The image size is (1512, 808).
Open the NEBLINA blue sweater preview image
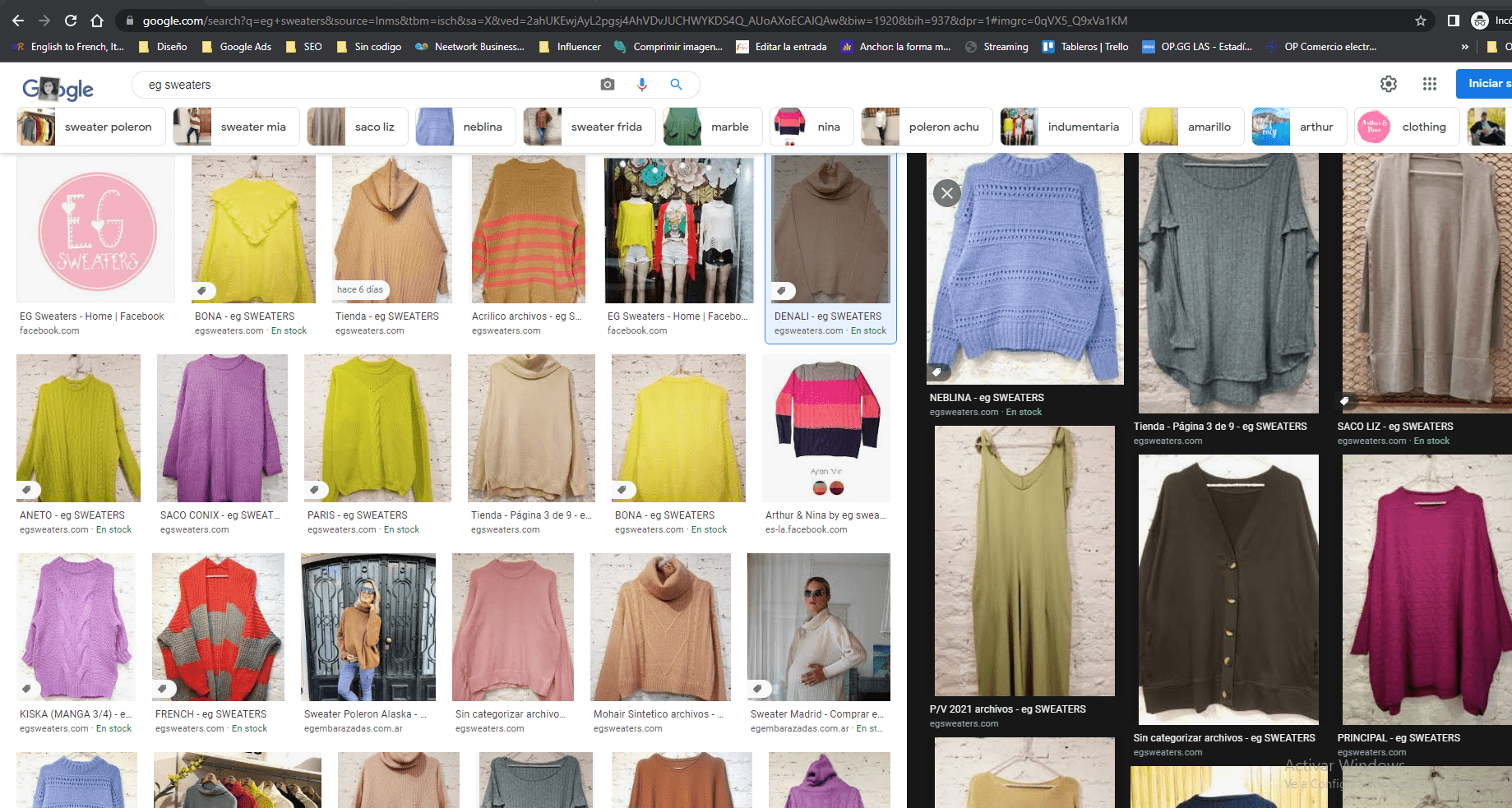pos(1025,269)
